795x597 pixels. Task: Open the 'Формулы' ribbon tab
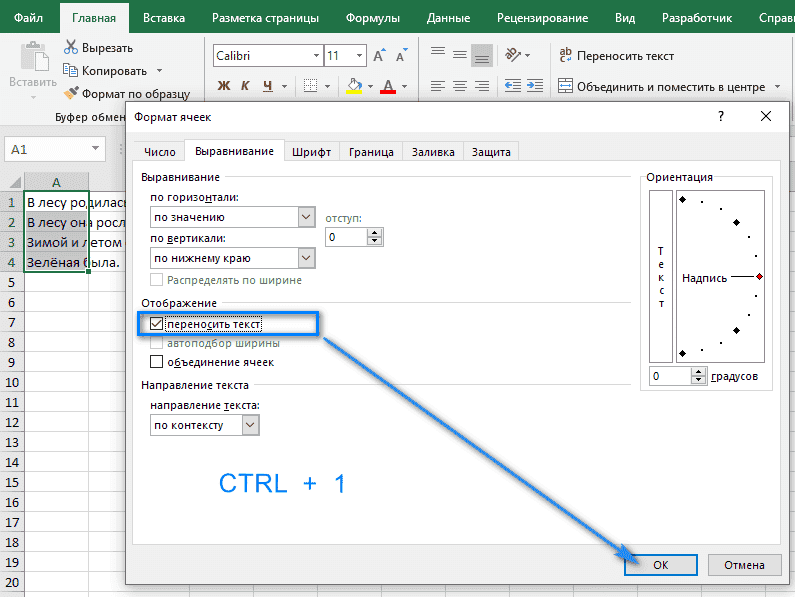point(373,18)
